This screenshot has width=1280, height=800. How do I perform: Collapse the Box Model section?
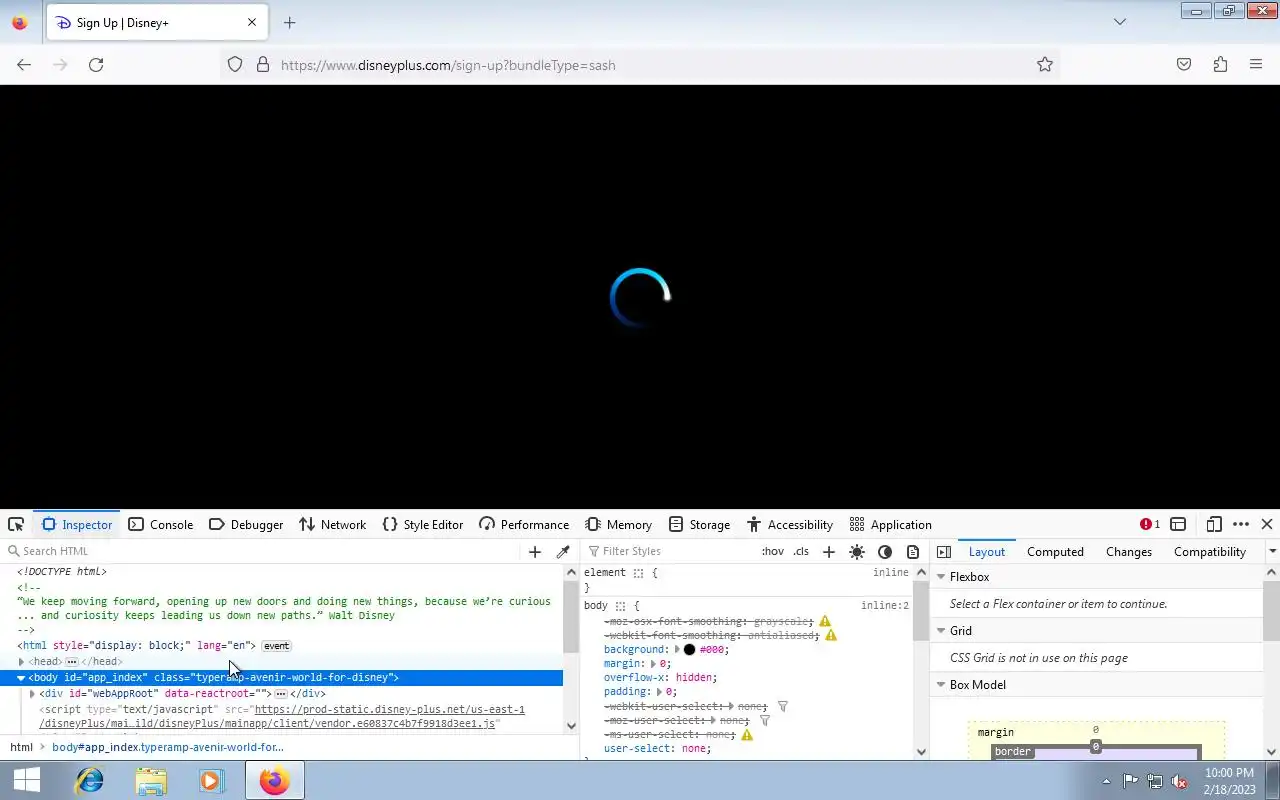point(941,685)
